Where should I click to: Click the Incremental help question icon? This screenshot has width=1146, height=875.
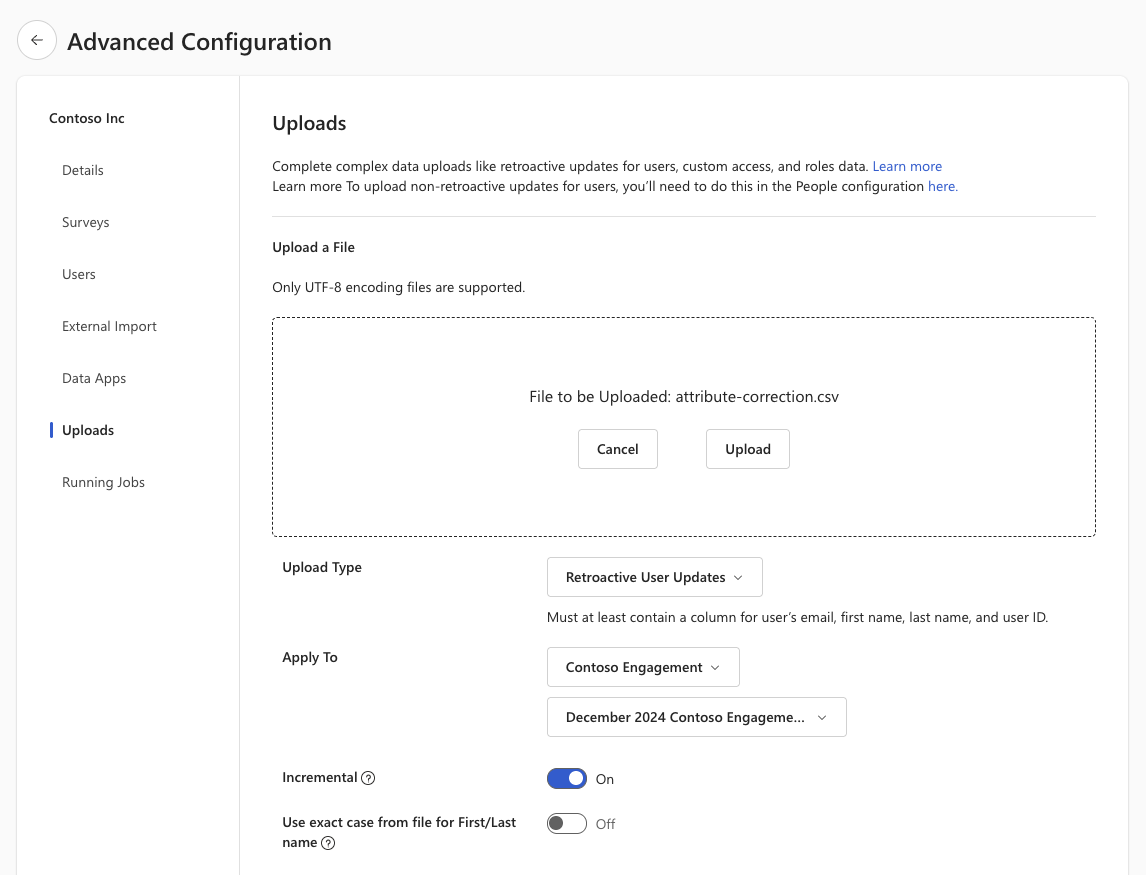pyautogui.click(x=368, y=778)
